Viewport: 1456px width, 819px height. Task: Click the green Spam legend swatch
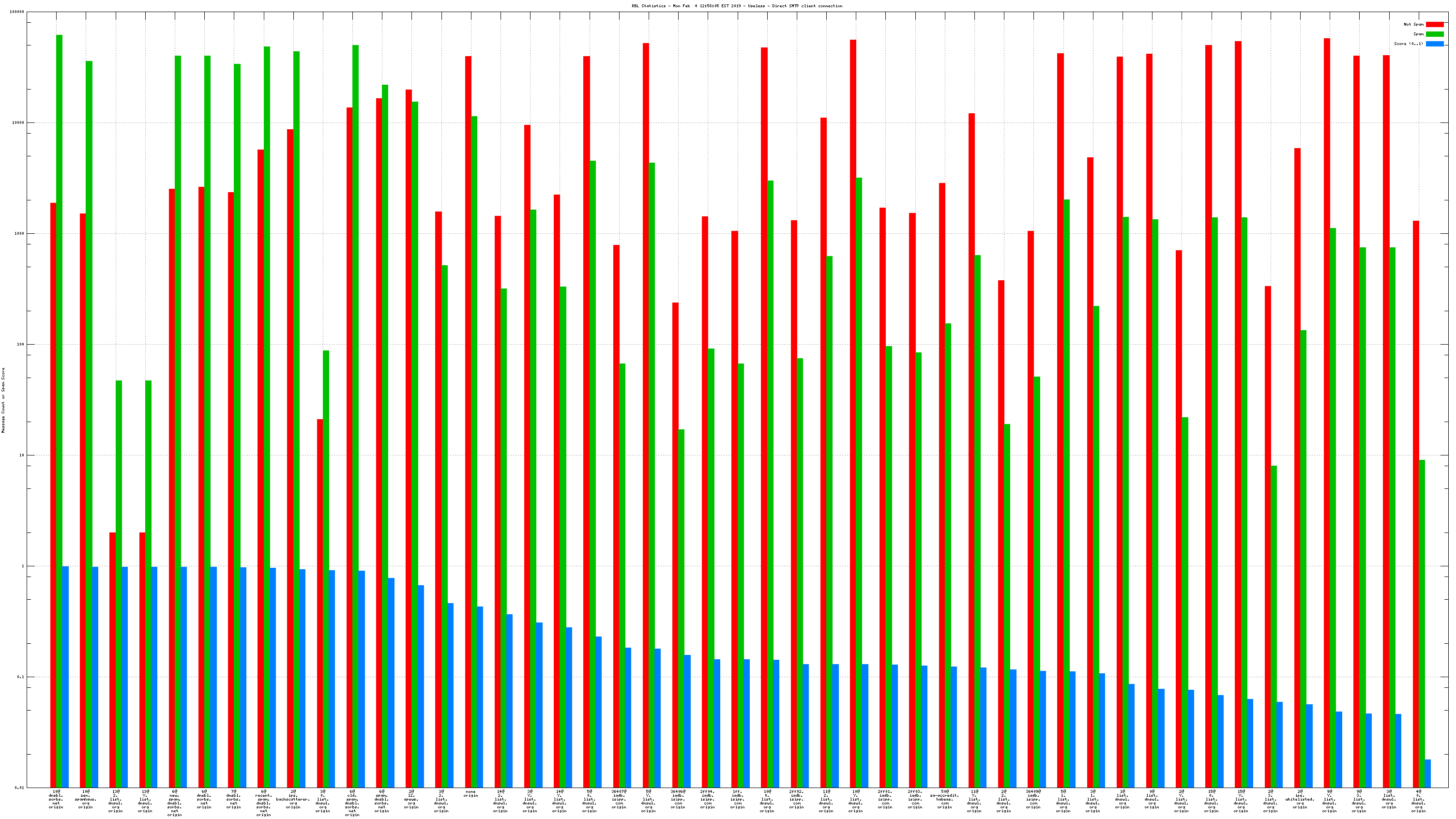pos(1435,34)
